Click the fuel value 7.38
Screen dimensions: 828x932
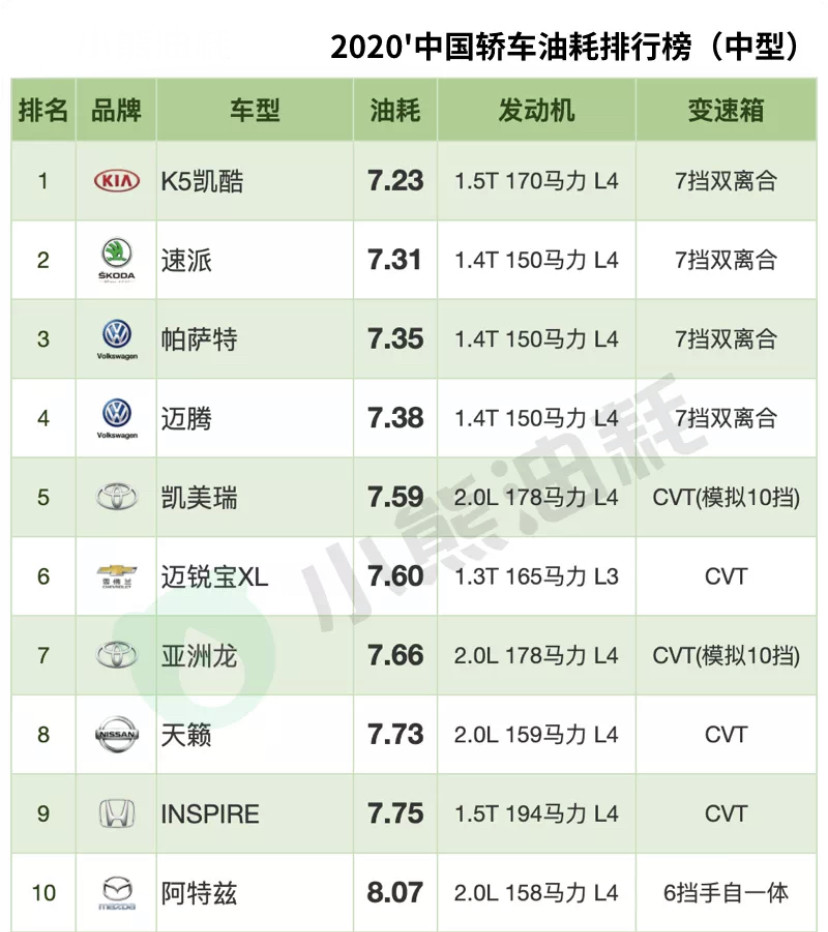(x=395, y=418)
